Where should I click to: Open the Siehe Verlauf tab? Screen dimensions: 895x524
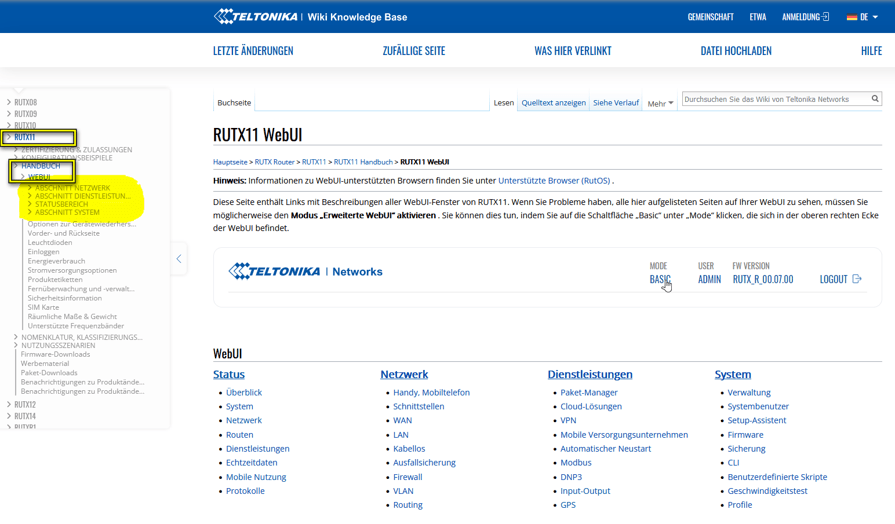(x=615, y=103)
